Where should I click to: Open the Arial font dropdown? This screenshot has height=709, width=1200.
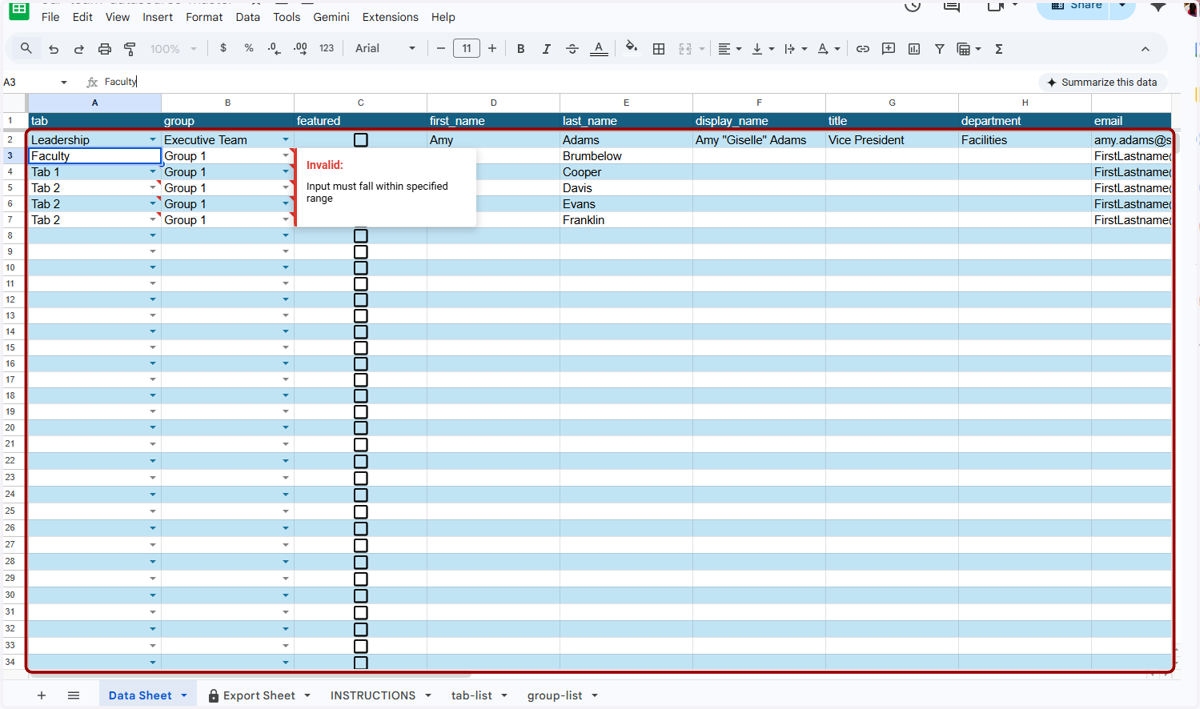[385, 48]
